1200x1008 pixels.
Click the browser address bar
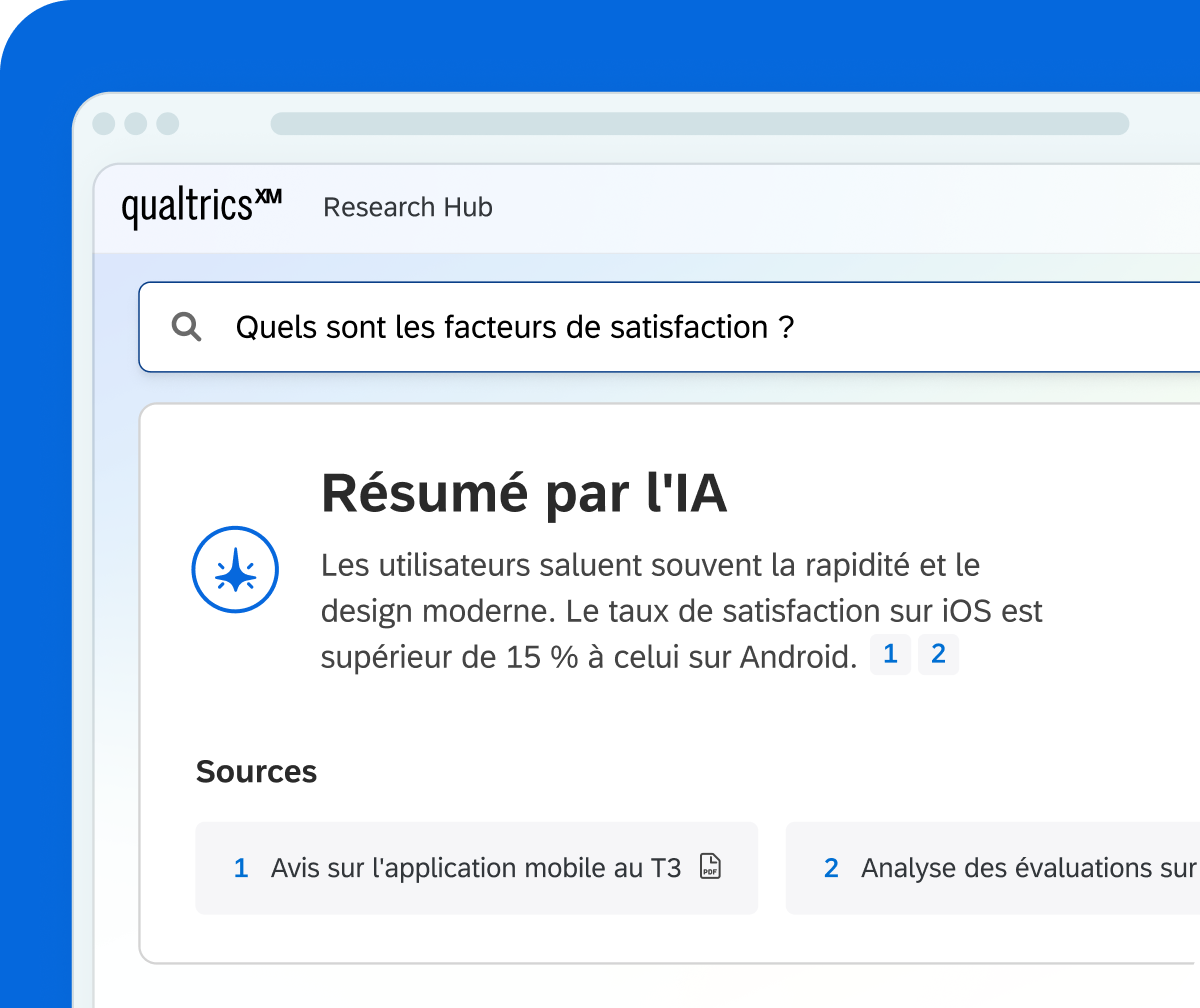[700, 124]
